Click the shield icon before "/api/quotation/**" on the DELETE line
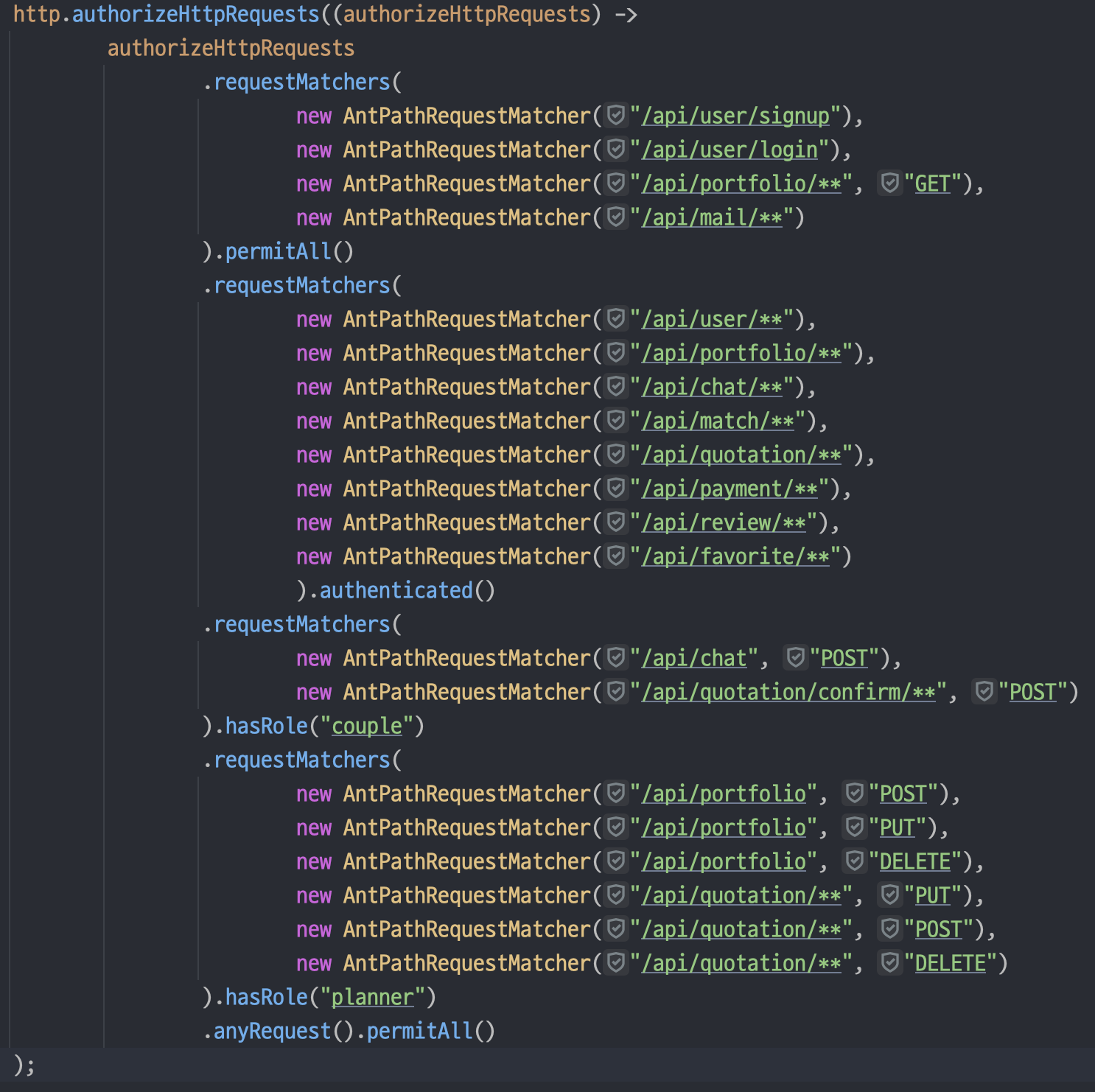Screen dimensions: 1095x1092 pyautogui.click(x=616, y=963)
